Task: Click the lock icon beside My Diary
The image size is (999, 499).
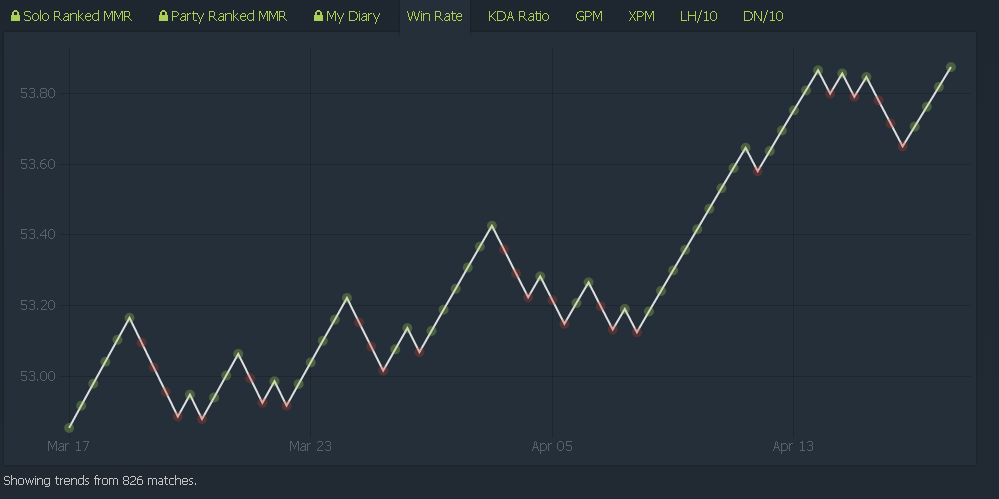Action: pos(319,16)
